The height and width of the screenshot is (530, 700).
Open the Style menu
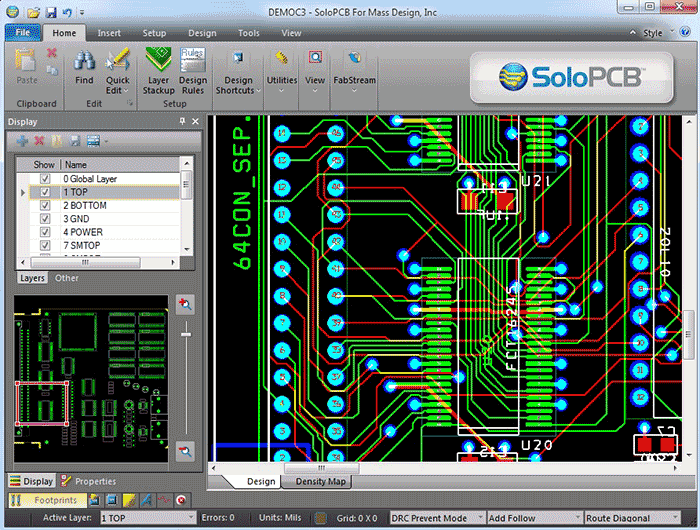tap(656, 33)
